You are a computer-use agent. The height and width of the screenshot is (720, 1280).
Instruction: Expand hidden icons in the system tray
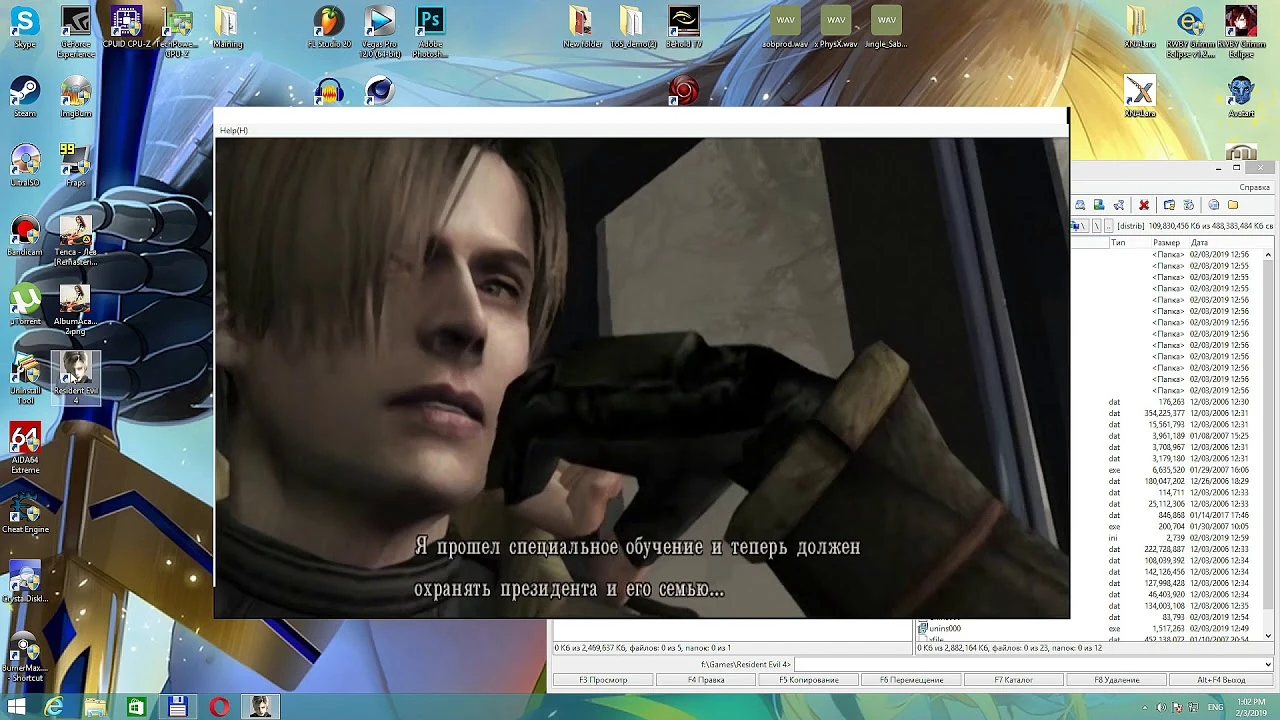point(1145,707)
